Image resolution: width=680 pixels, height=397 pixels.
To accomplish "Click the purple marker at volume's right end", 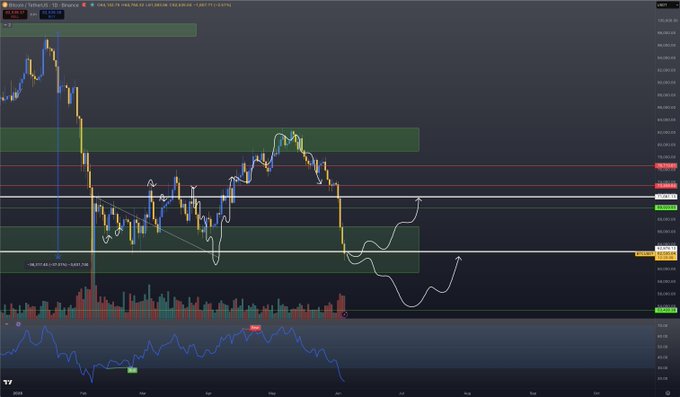I will tap(345, 314).
